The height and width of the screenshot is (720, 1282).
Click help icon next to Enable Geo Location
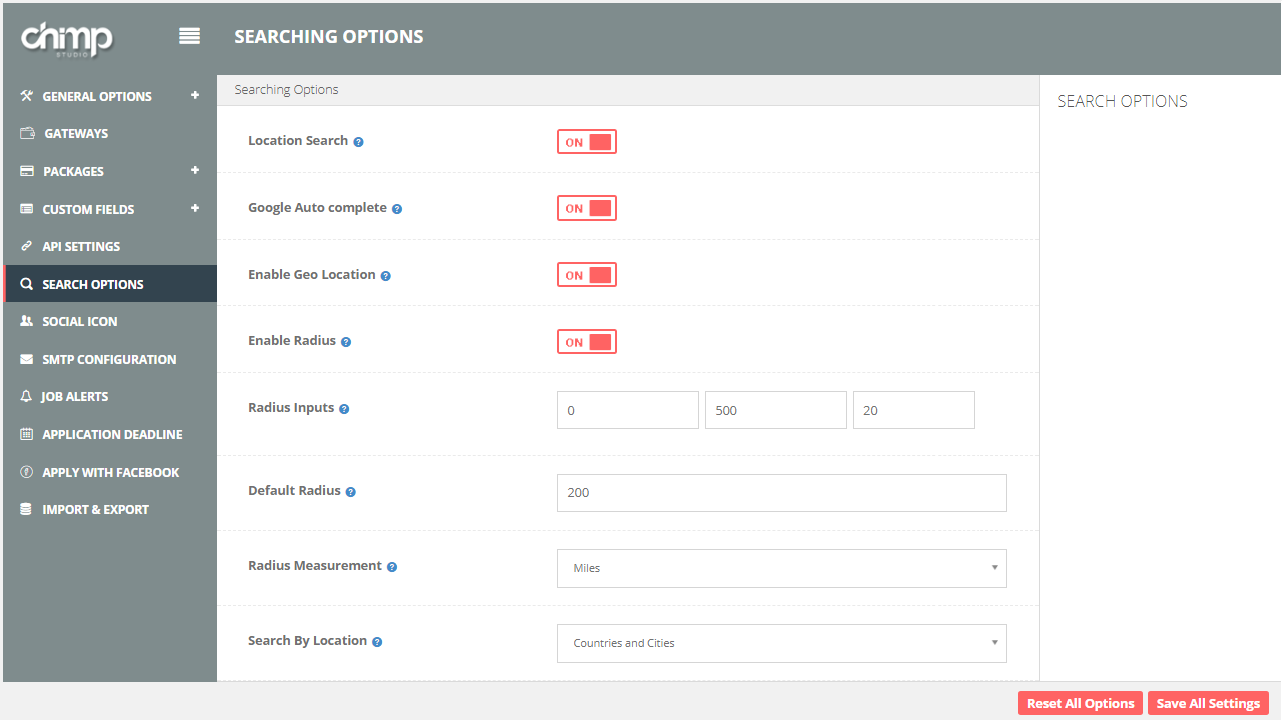(x=386, y=276)
